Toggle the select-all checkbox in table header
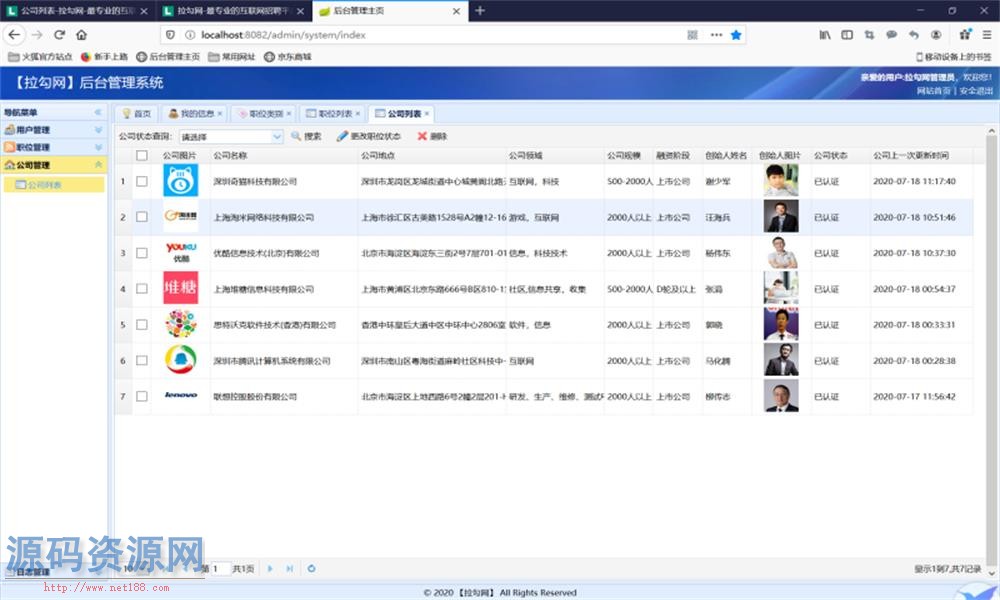The image size is (1000, 600). click(x=142, y=155)
